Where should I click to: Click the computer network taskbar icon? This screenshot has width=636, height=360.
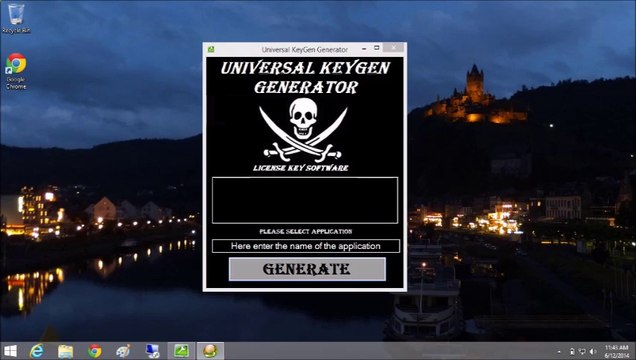pyautogui.click(x=153, y=351)
